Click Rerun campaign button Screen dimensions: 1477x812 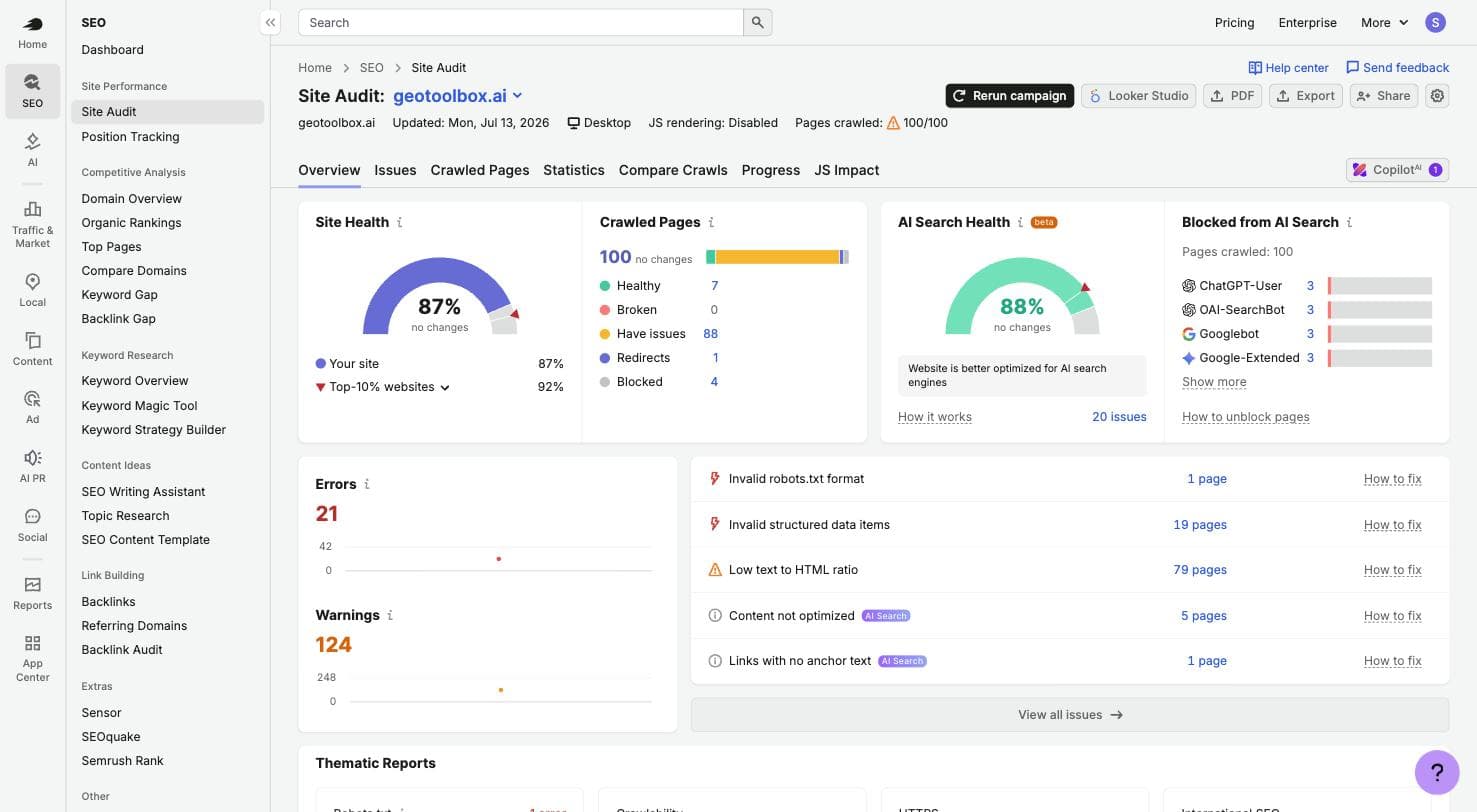pyautogui.click(x=1010, y=96)
